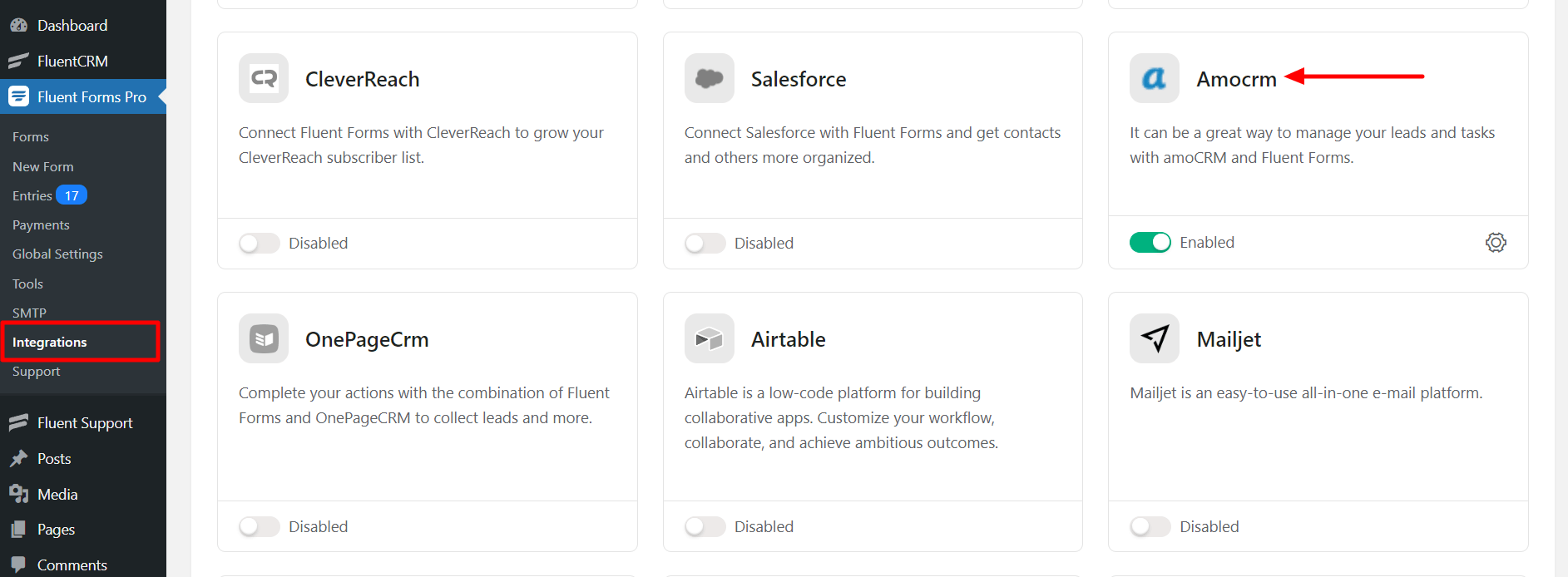Click the Entries count badge 17

(72, 195)
